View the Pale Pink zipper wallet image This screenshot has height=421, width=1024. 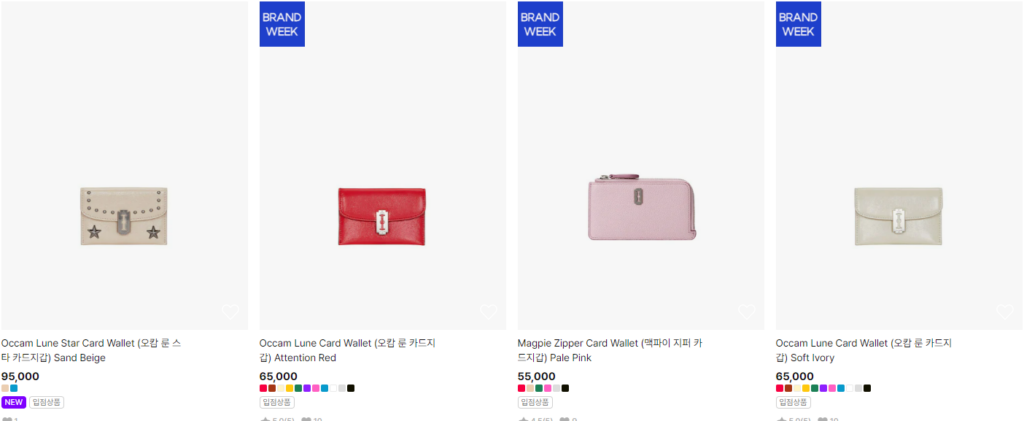point(641,165)
